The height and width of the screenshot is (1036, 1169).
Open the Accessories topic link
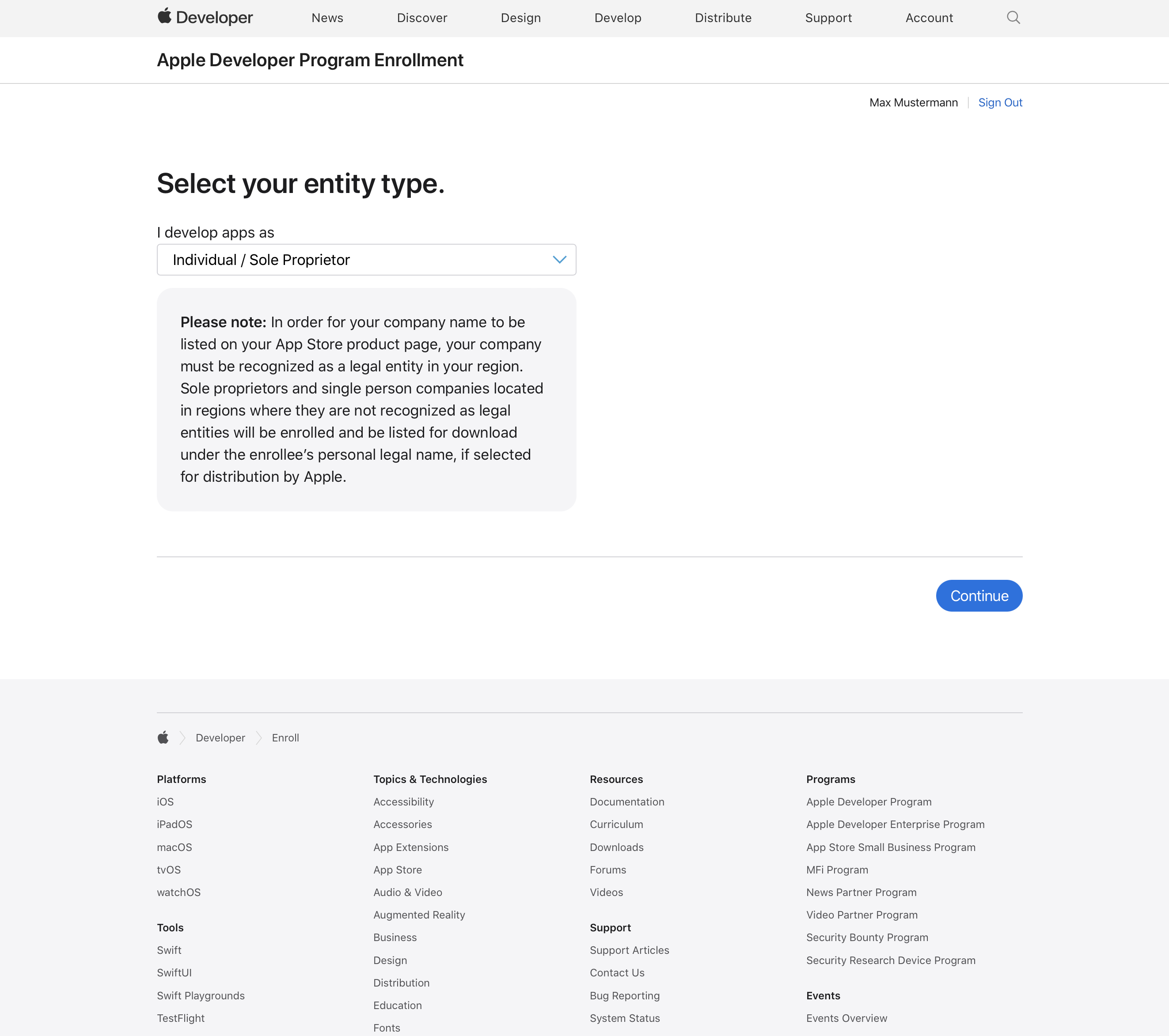point(402,824)
